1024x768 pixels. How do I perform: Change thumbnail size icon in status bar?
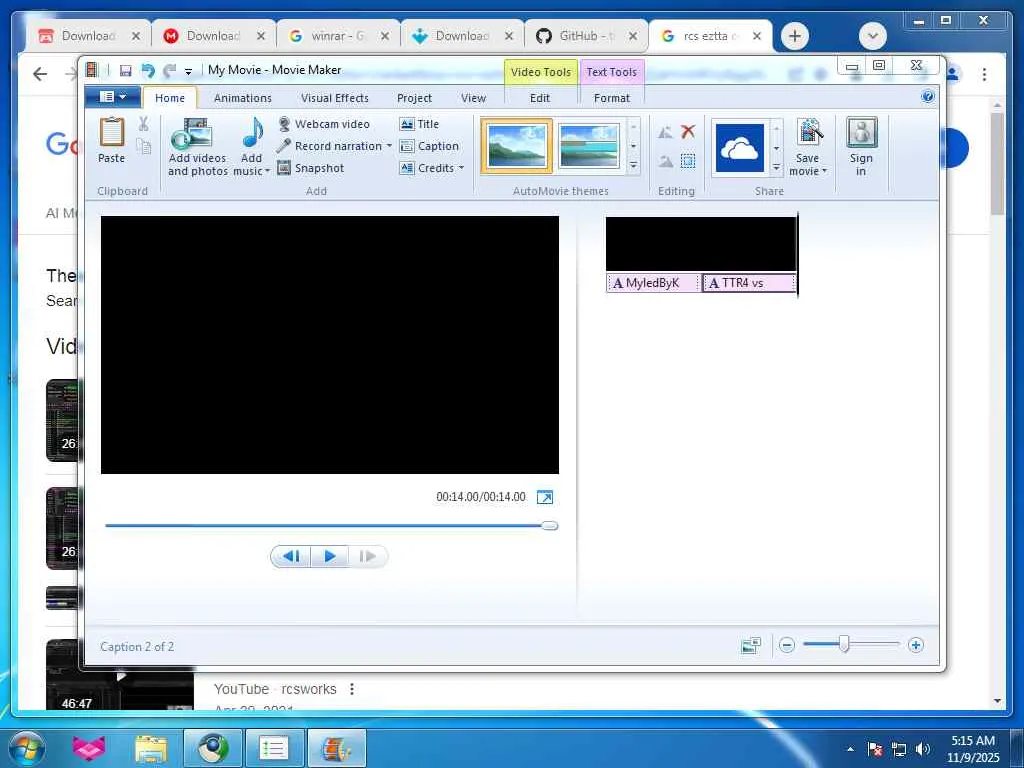pos(751,646)
